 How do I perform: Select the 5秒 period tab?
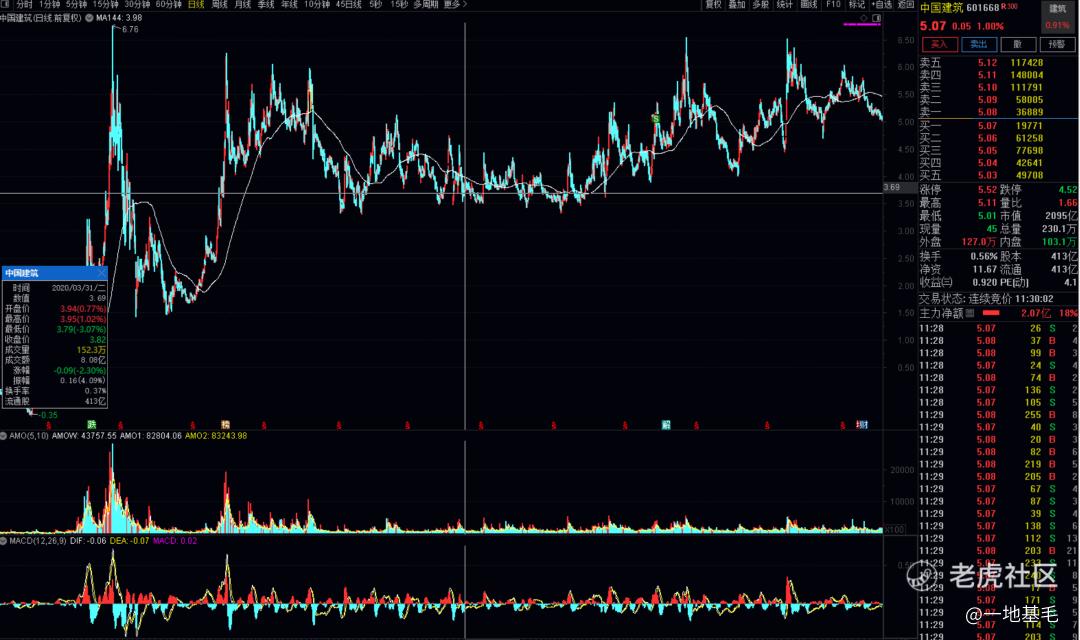[375, 4]
